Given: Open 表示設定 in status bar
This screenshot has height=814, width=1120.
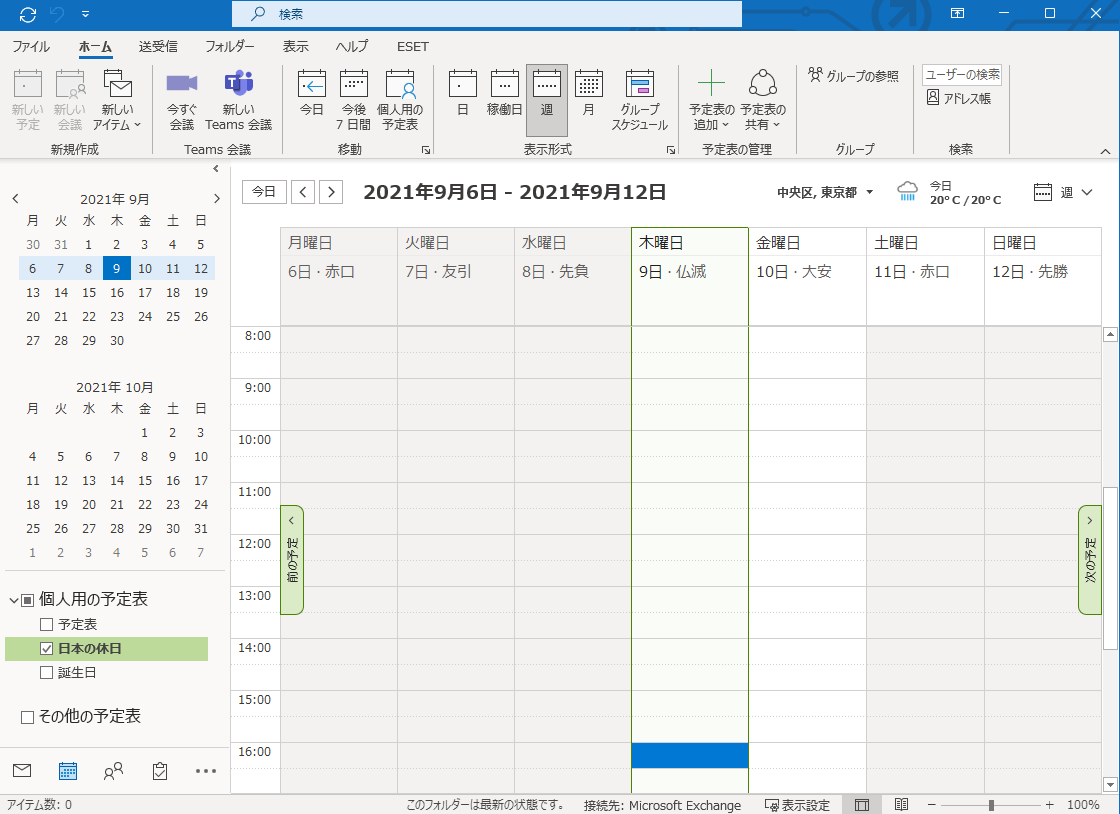Looking at the screenshot, I should pyautogui.click(x=797, y=805).
